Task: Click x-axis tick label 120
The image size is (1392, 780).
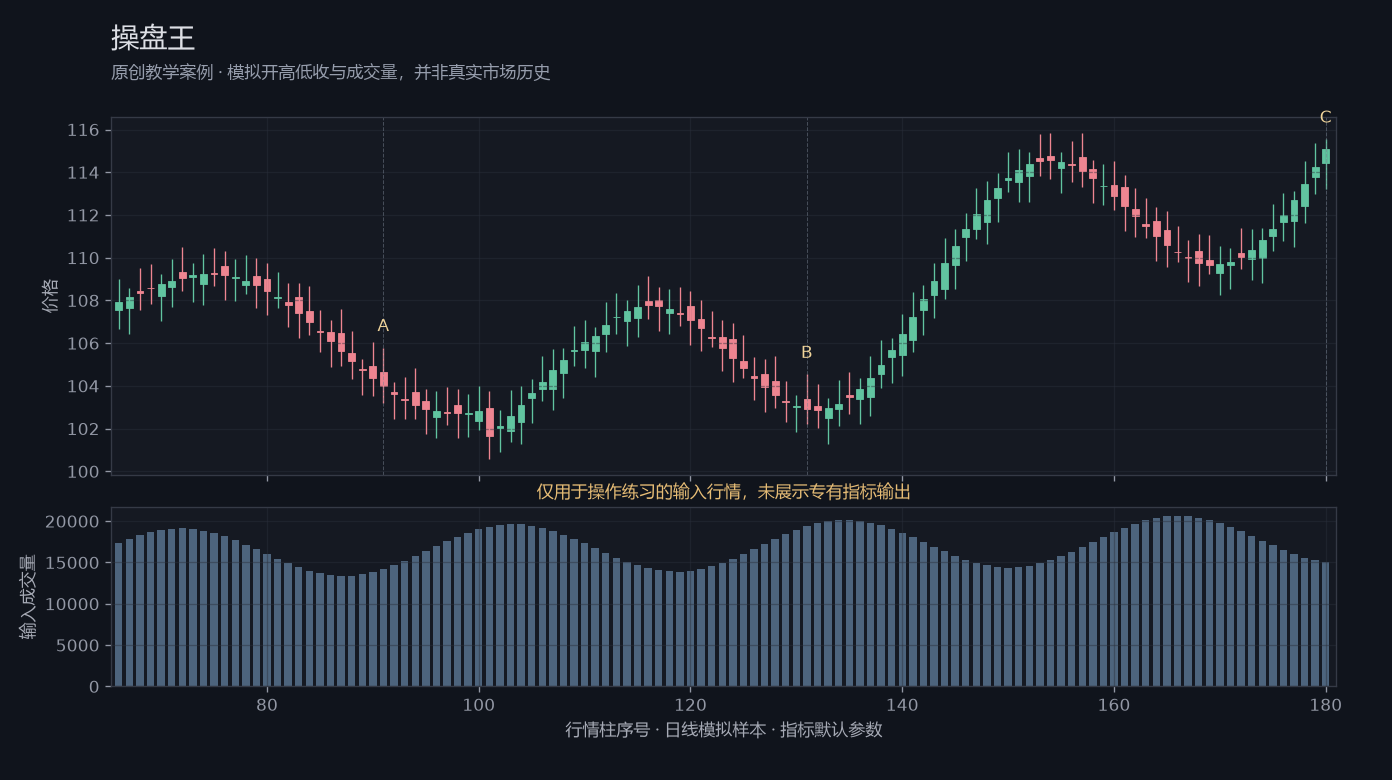Action: click(690, 705)
